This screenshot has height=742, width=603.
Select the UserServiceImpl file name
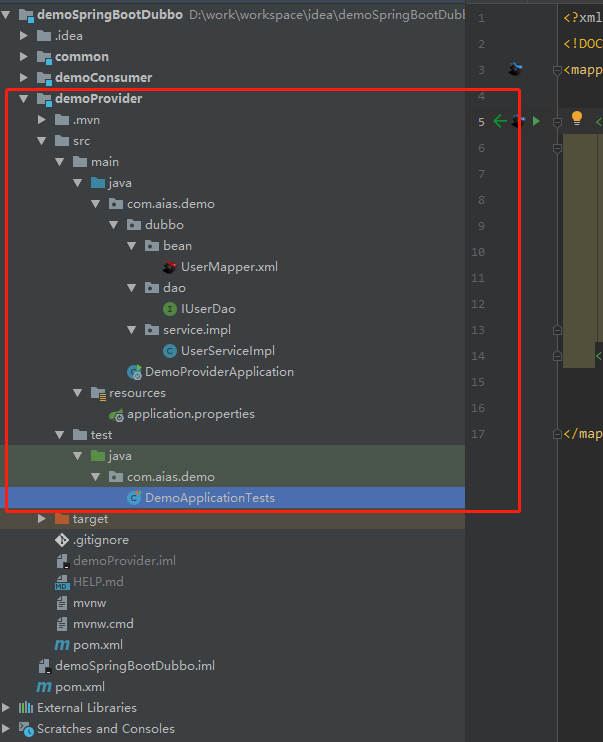[x=228, y=351]
